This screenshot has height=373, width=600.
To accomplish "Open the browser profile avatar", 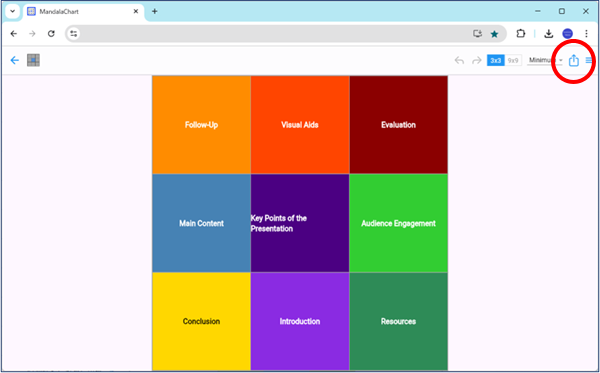I will (567, 34).
